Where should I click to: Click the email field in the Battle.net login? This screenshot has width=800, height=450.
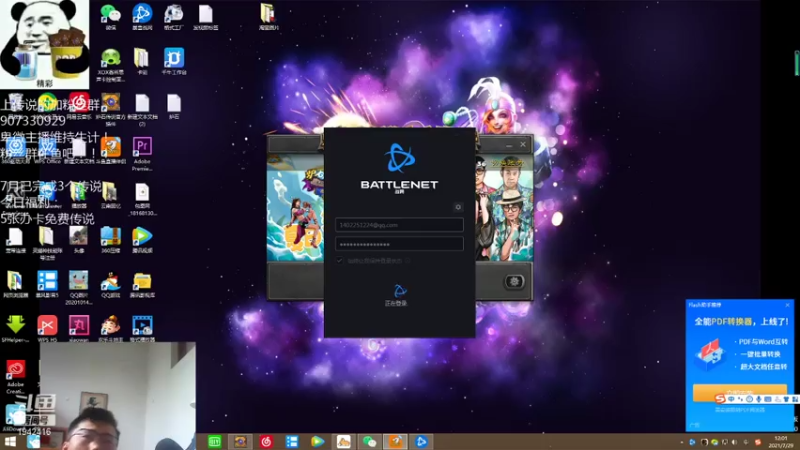pos(399,224)
